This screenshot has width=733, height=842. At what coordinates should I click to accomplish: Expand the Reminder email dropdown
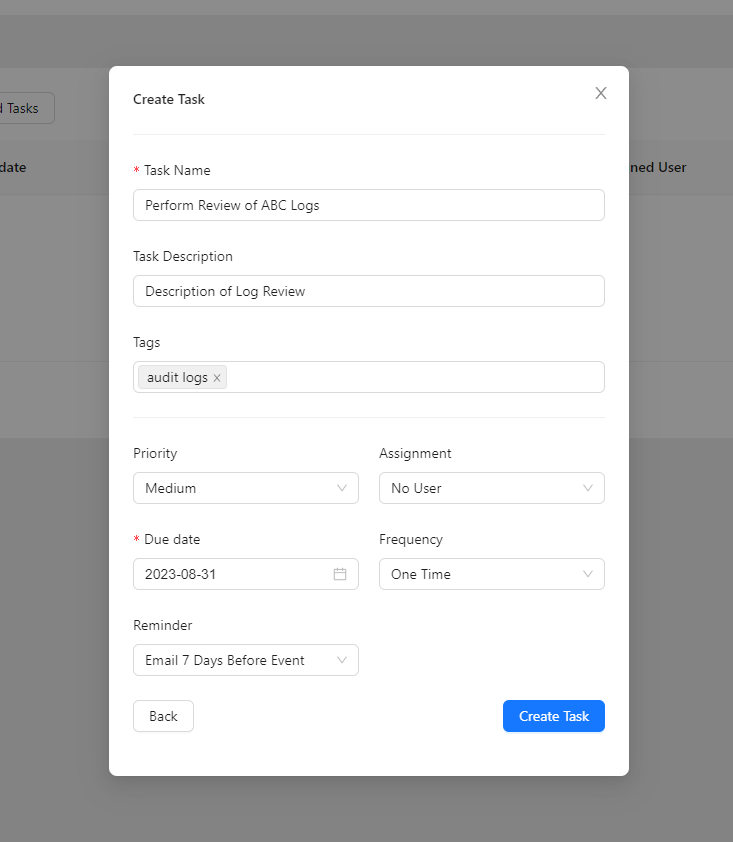245,660
